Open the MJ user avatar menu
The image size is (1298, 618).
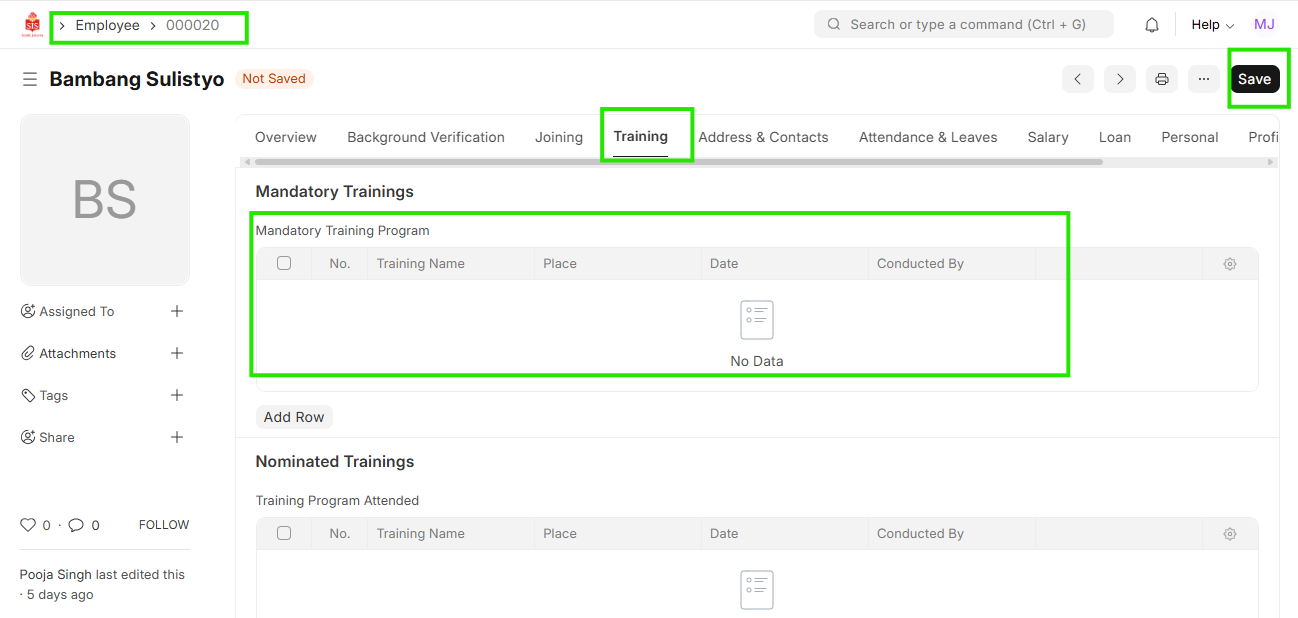(1264, 25)
